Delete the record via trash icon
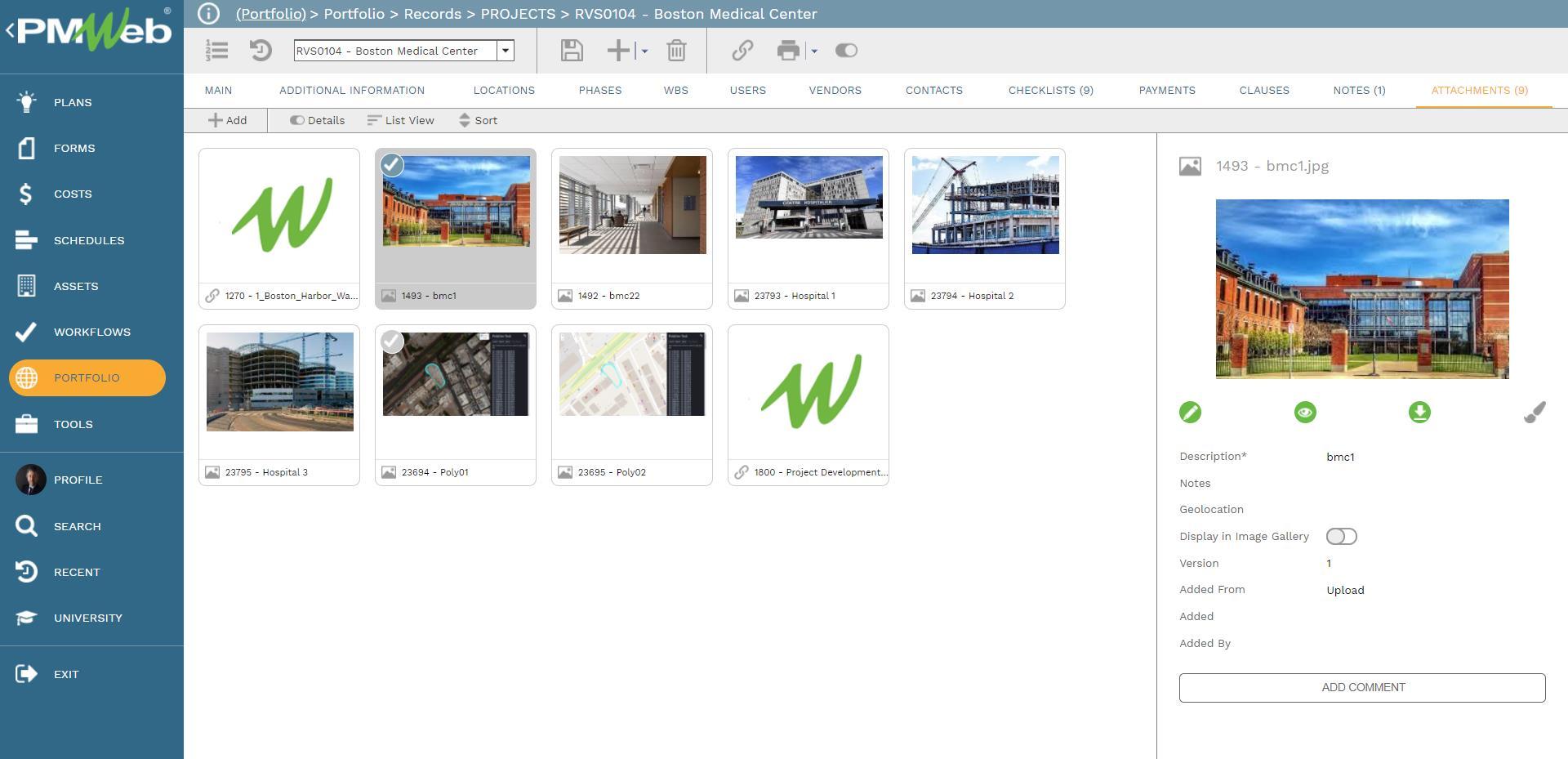Image resolution: width=1568 pixels, height=759 pixels. point(676,51)
